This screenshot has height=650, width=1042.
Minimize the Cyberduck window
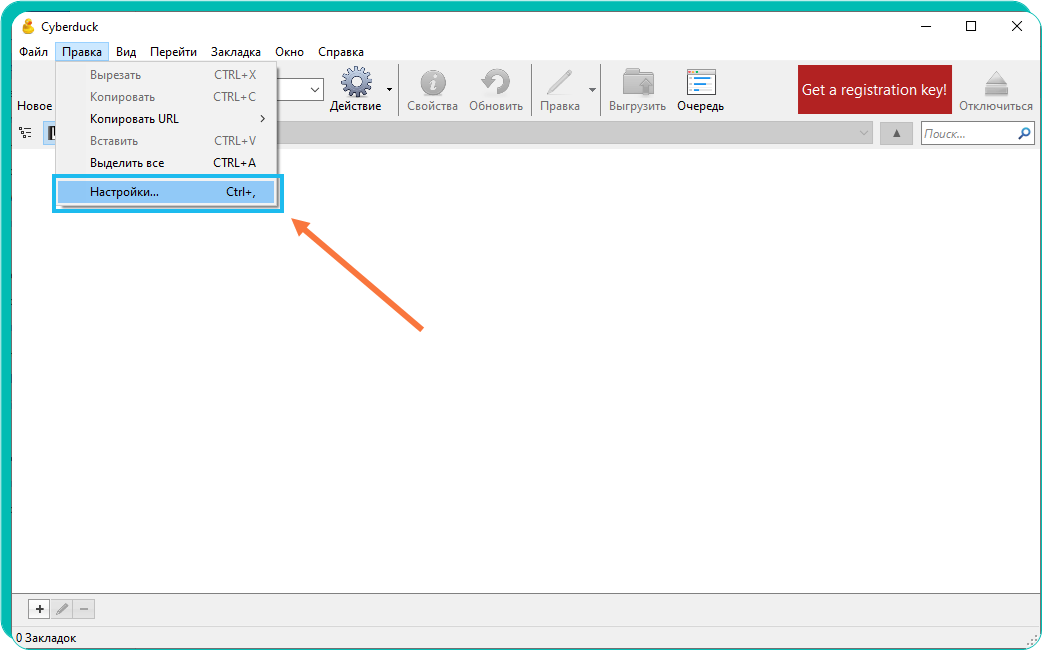pyautogui.click(x=926, y=27)
